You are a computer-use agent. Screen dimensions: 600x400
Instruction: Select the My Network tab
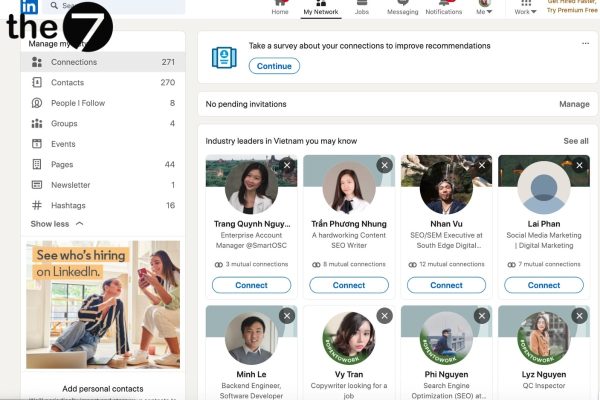[x=321, y=8]
